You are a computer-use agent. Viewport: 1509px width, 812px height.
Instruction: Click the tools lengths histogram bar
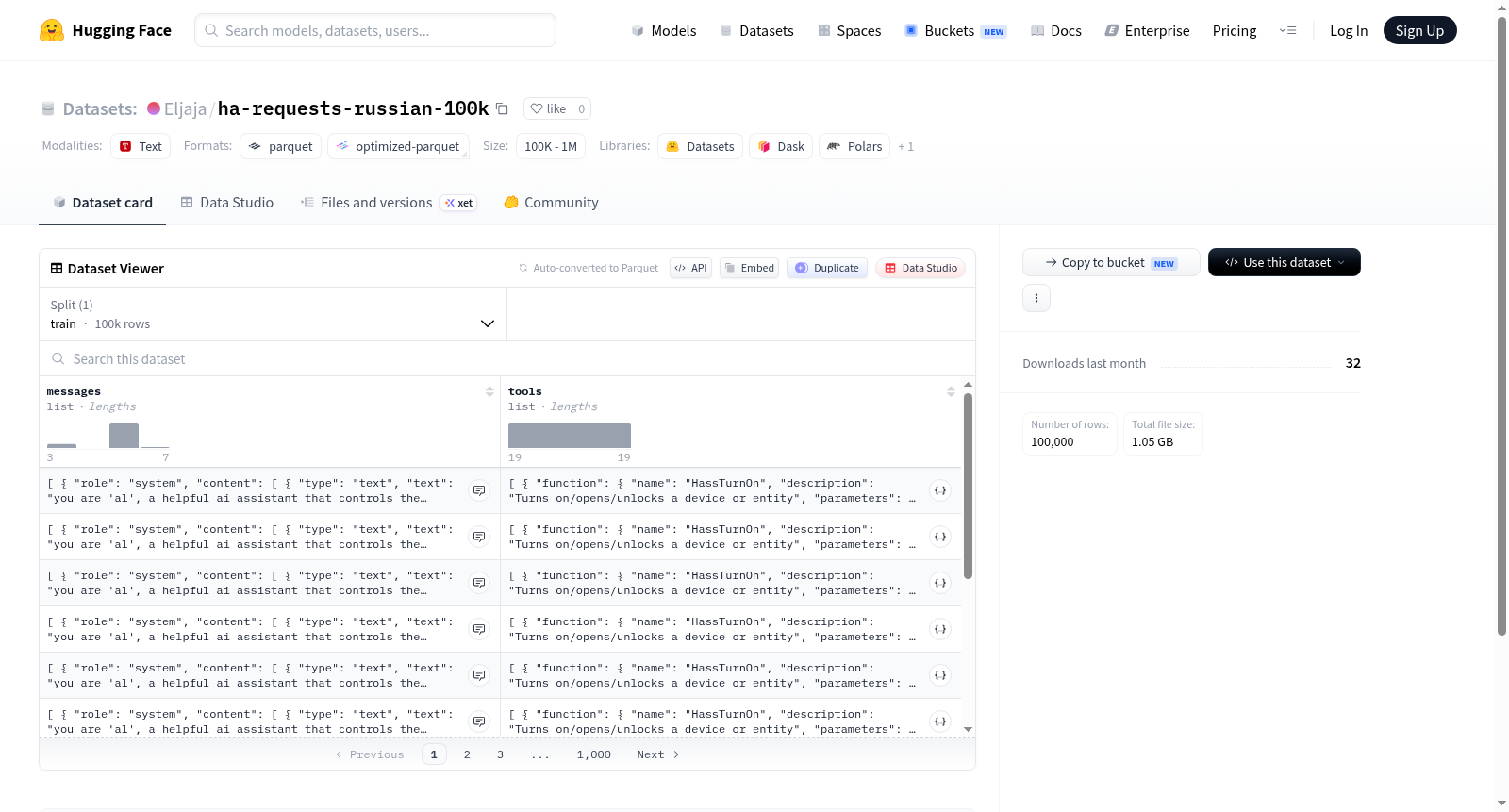[x=570, y=436]
